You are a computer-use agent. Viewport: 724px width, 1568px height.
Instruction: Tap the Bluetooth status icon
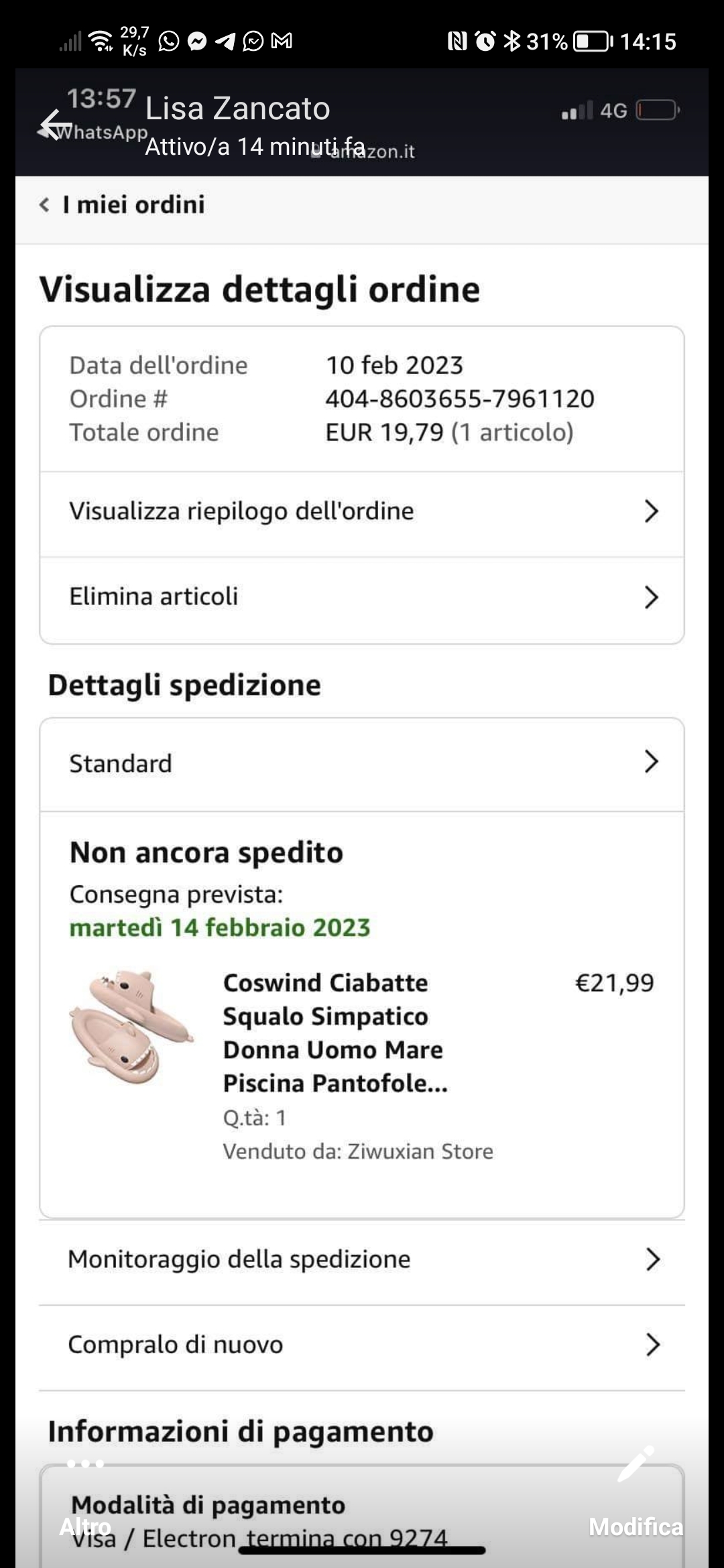[x=512, y=42]
